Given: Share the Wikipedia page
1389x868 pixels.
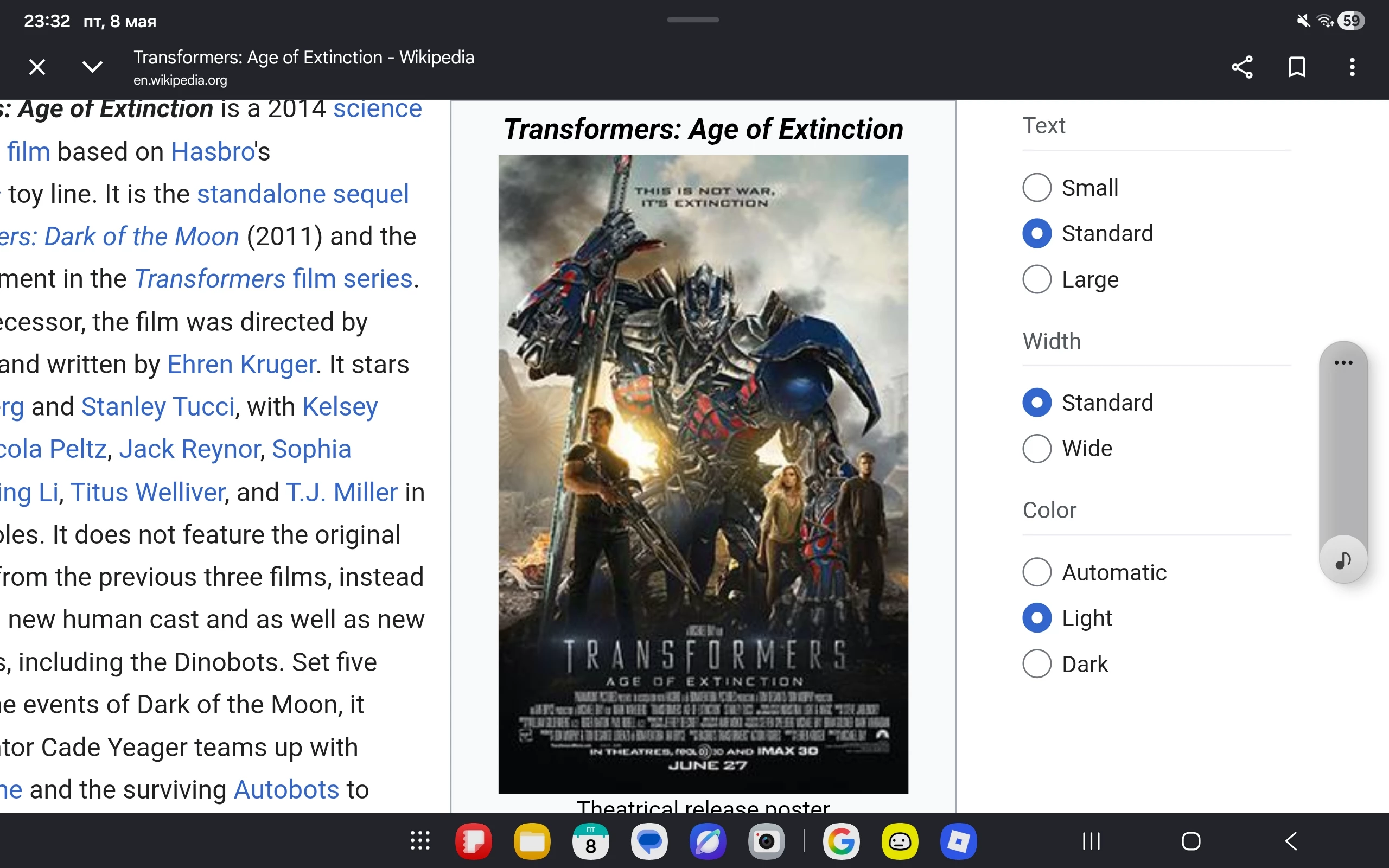Looking at the screenshot, I should pyautogui.click(x=1242, y=67).
